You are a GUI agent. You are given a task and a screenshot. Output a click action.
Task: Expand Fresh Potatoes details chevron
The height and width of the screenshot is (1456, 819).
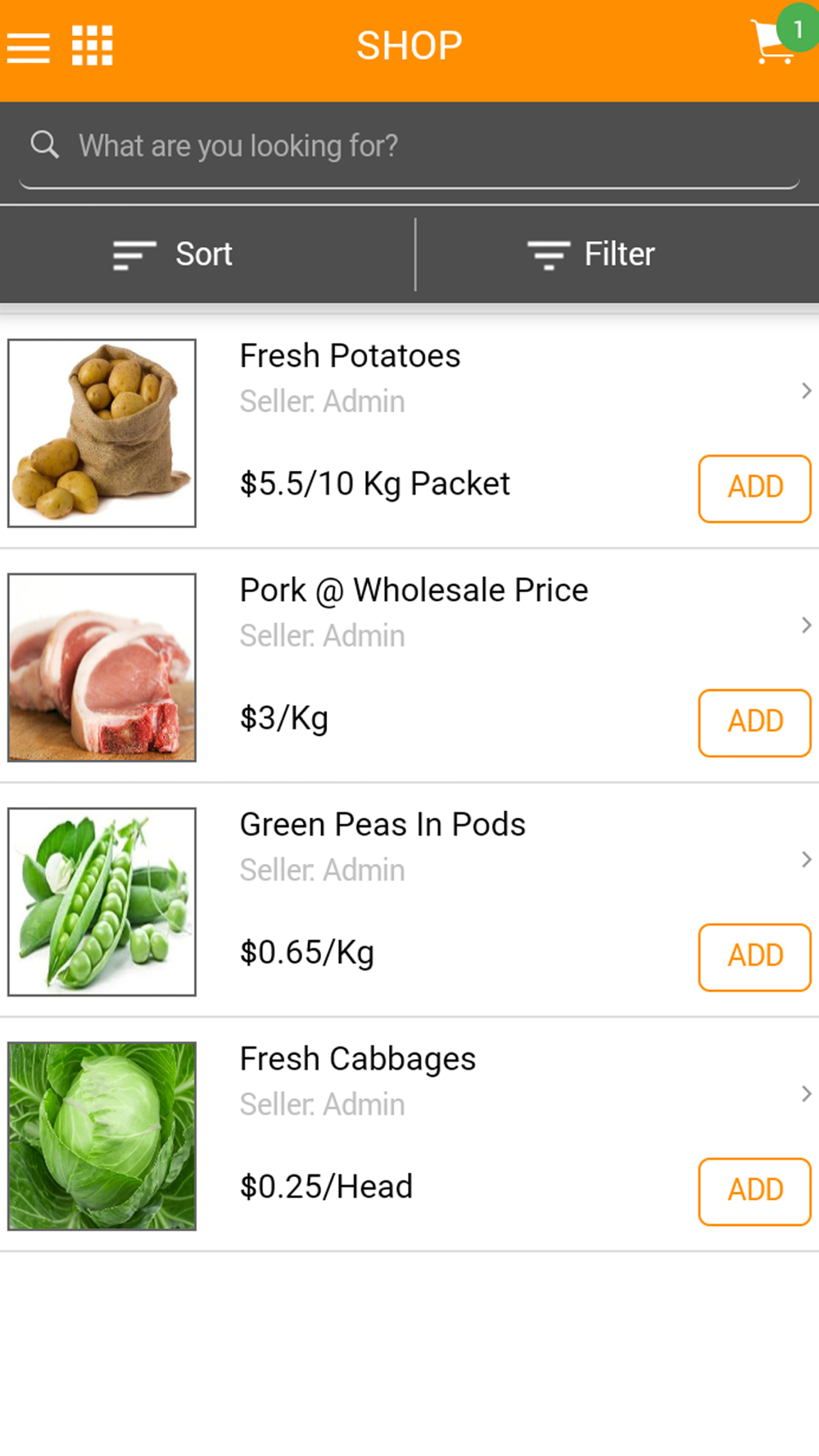click(806, 391)
